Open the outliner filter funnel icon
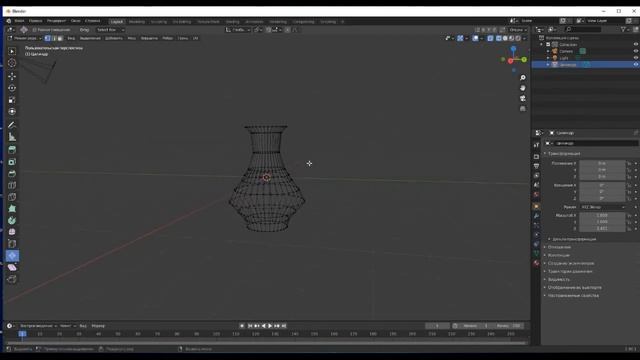 click(x=623, y=29)
